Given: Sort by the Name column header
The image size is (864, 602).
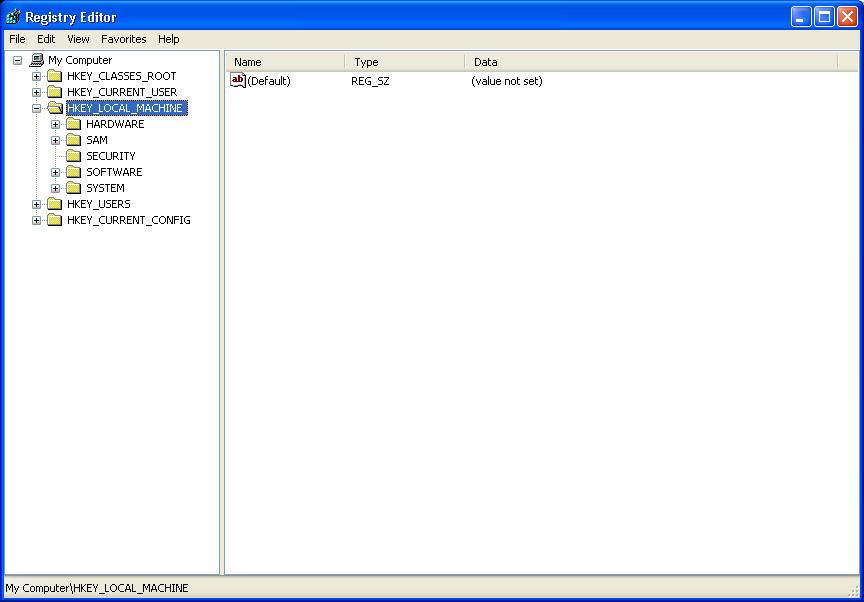Looking at the screenshot, I should [285, 62].
